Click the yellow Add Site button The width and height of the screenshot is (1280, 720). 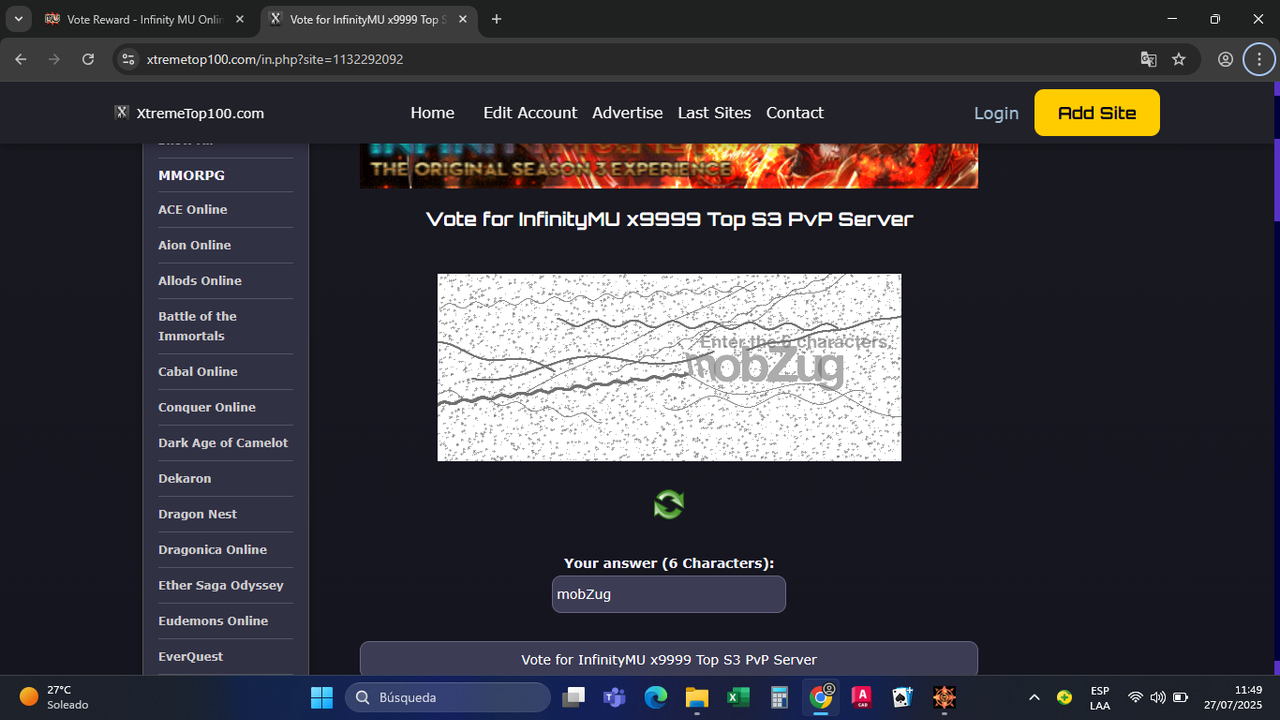(1097, 112)
